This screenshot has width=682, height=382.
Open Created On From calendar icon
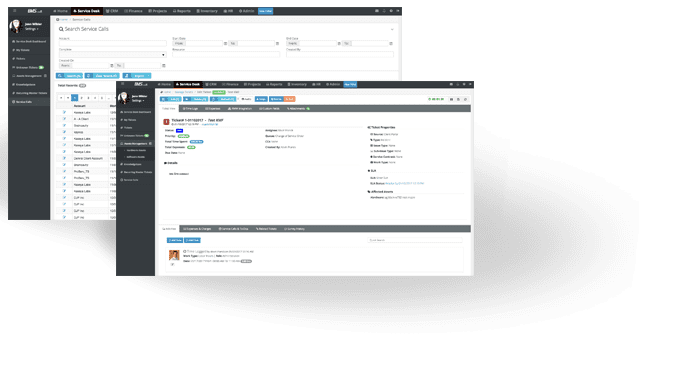pyautogui.click(x=112, y=66)
